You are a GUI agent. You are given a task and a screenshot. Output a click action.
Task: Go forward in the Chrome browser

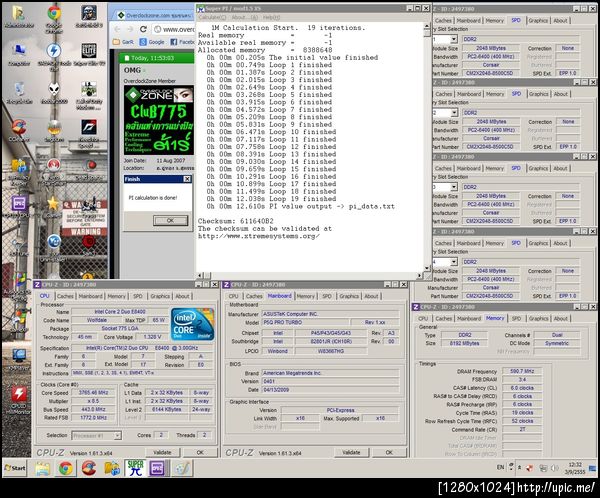point(130,29)
